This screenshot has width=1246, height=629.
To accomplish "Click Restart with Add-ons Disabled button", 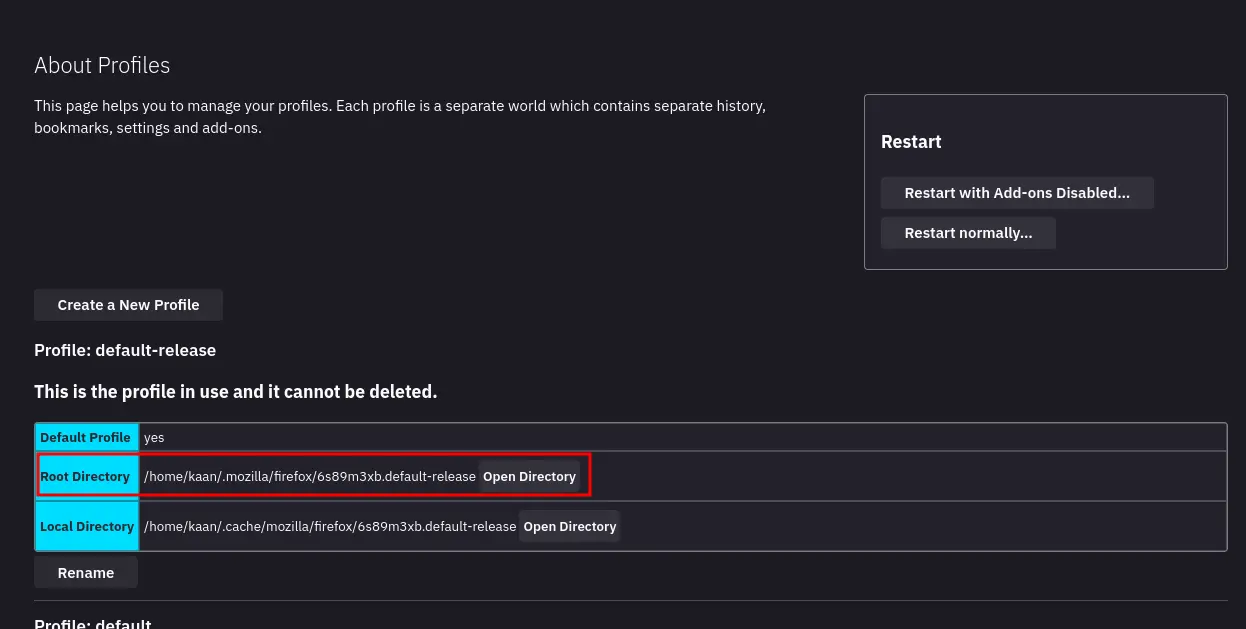I will [x=1017, y=193].
